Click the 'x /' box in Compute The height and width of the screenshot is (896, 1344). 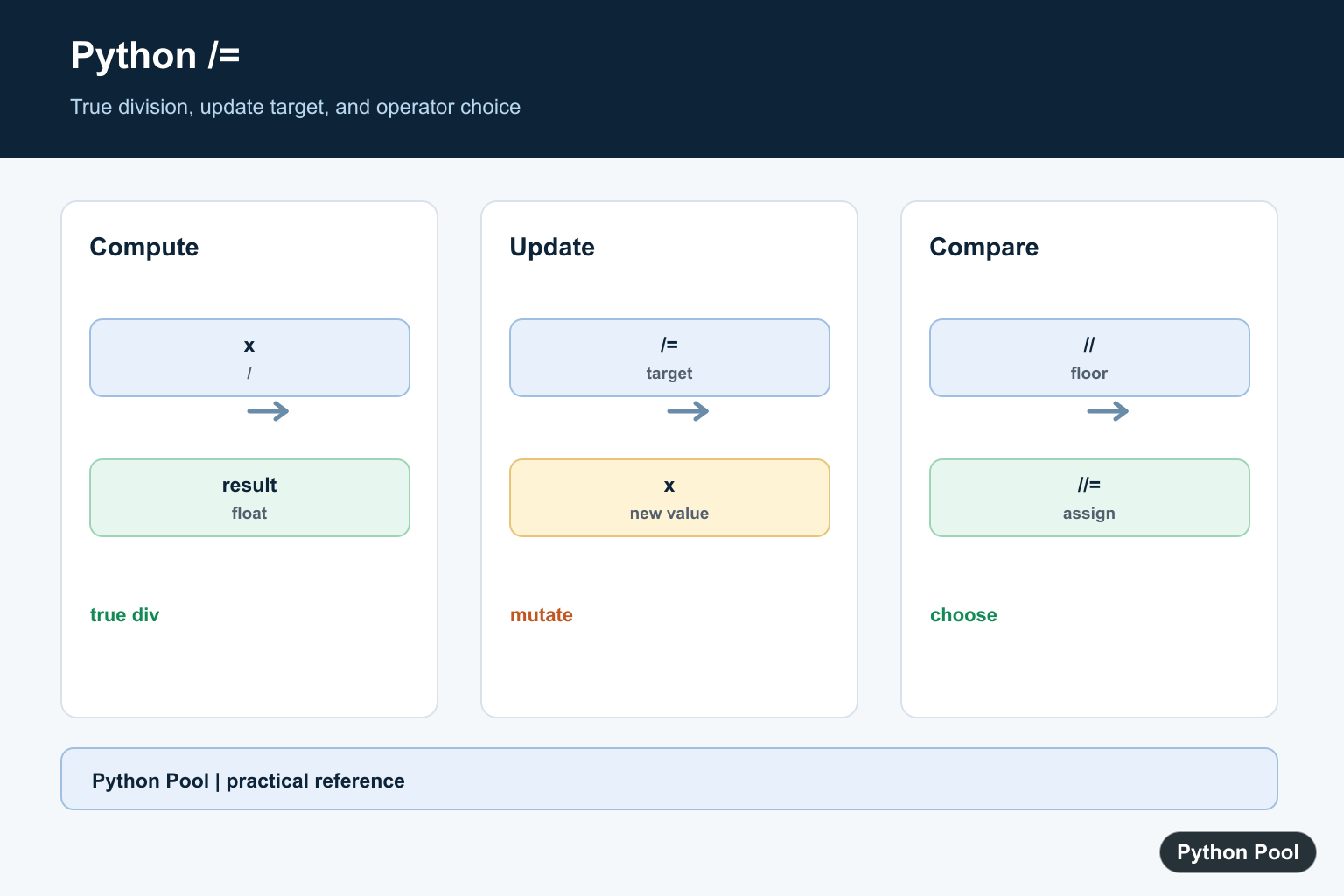pos(249,358)
